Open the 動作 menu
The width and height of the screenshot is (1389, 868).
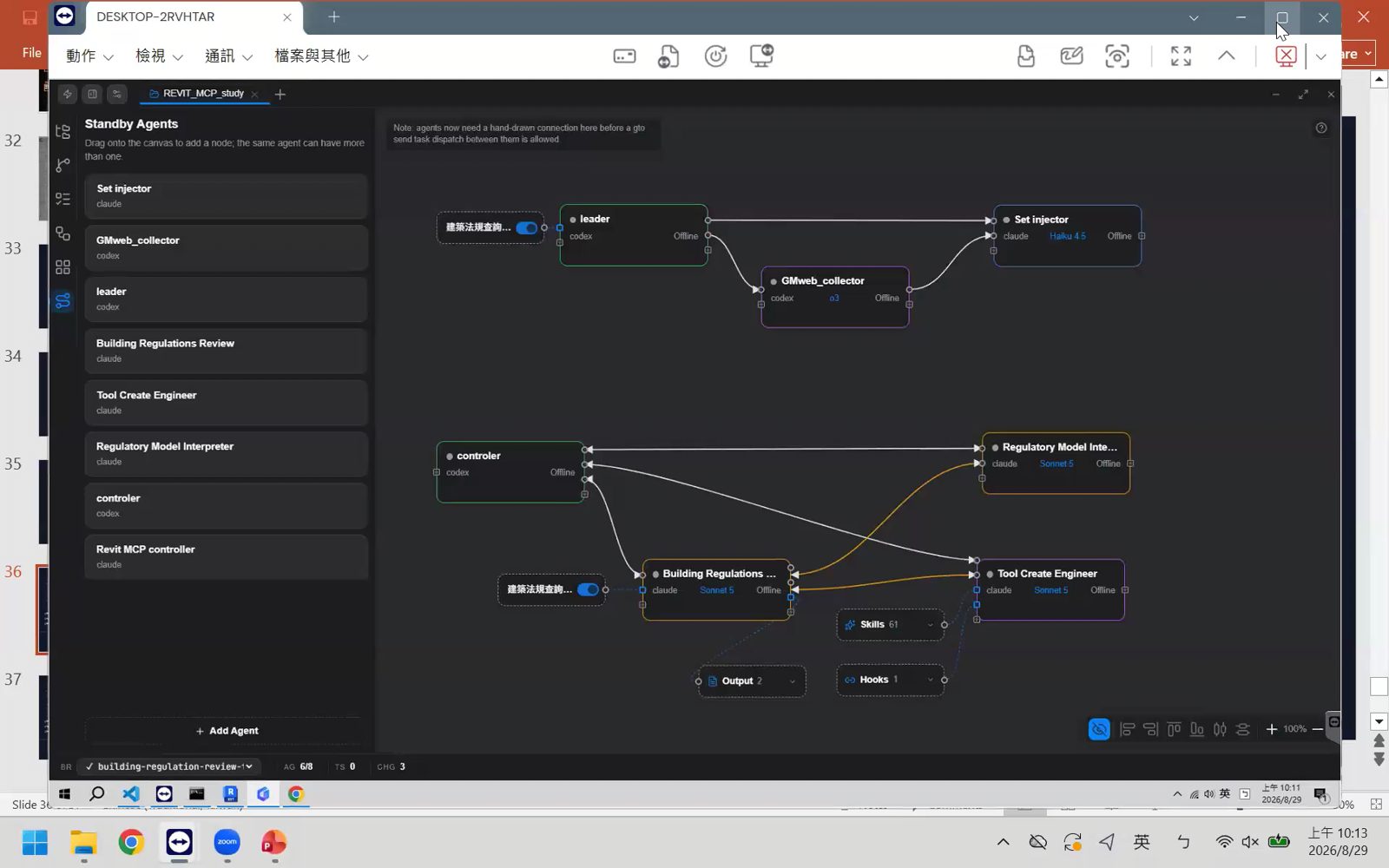point(89,56)
